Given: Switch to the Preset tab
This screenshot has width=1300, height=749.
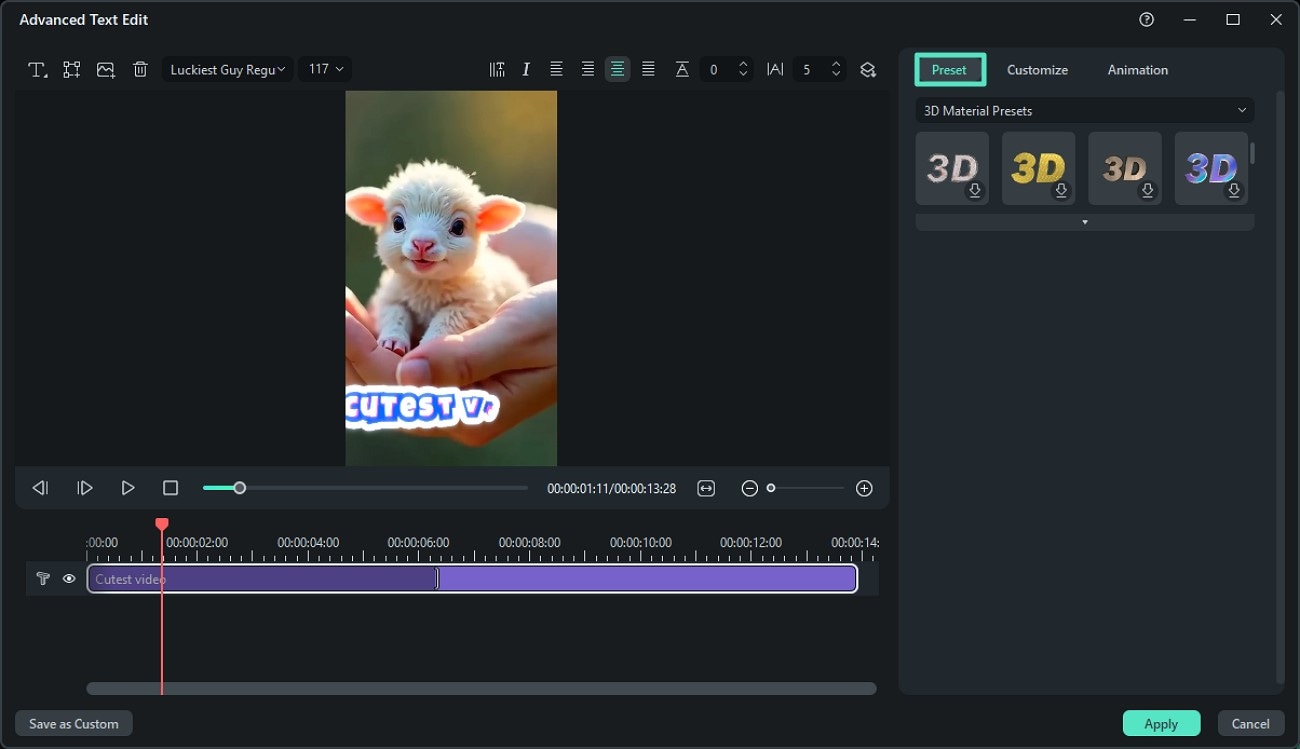Looking at the screenshot, I should 950,70.
